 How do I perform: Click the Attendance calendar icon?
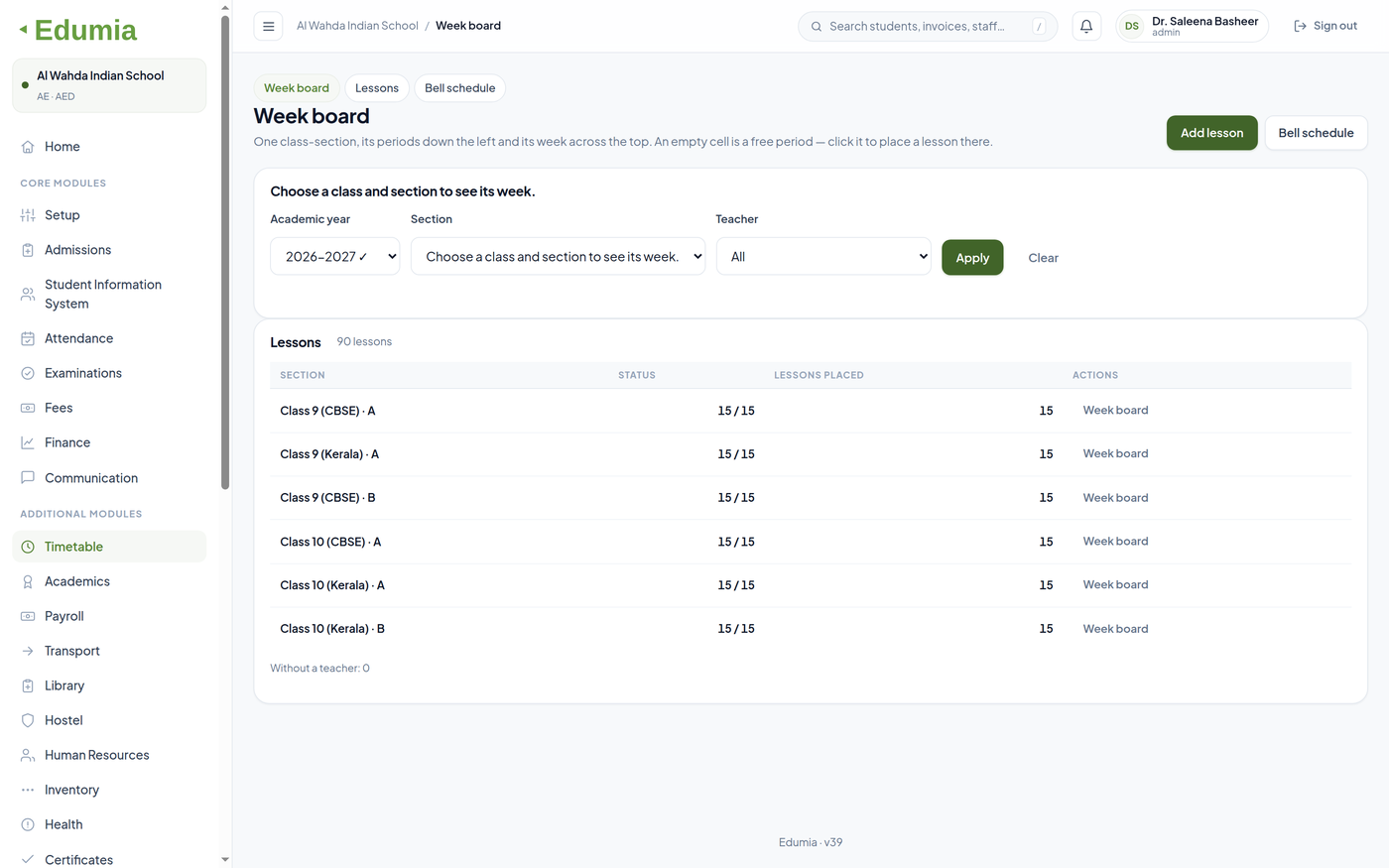(28, 338)
